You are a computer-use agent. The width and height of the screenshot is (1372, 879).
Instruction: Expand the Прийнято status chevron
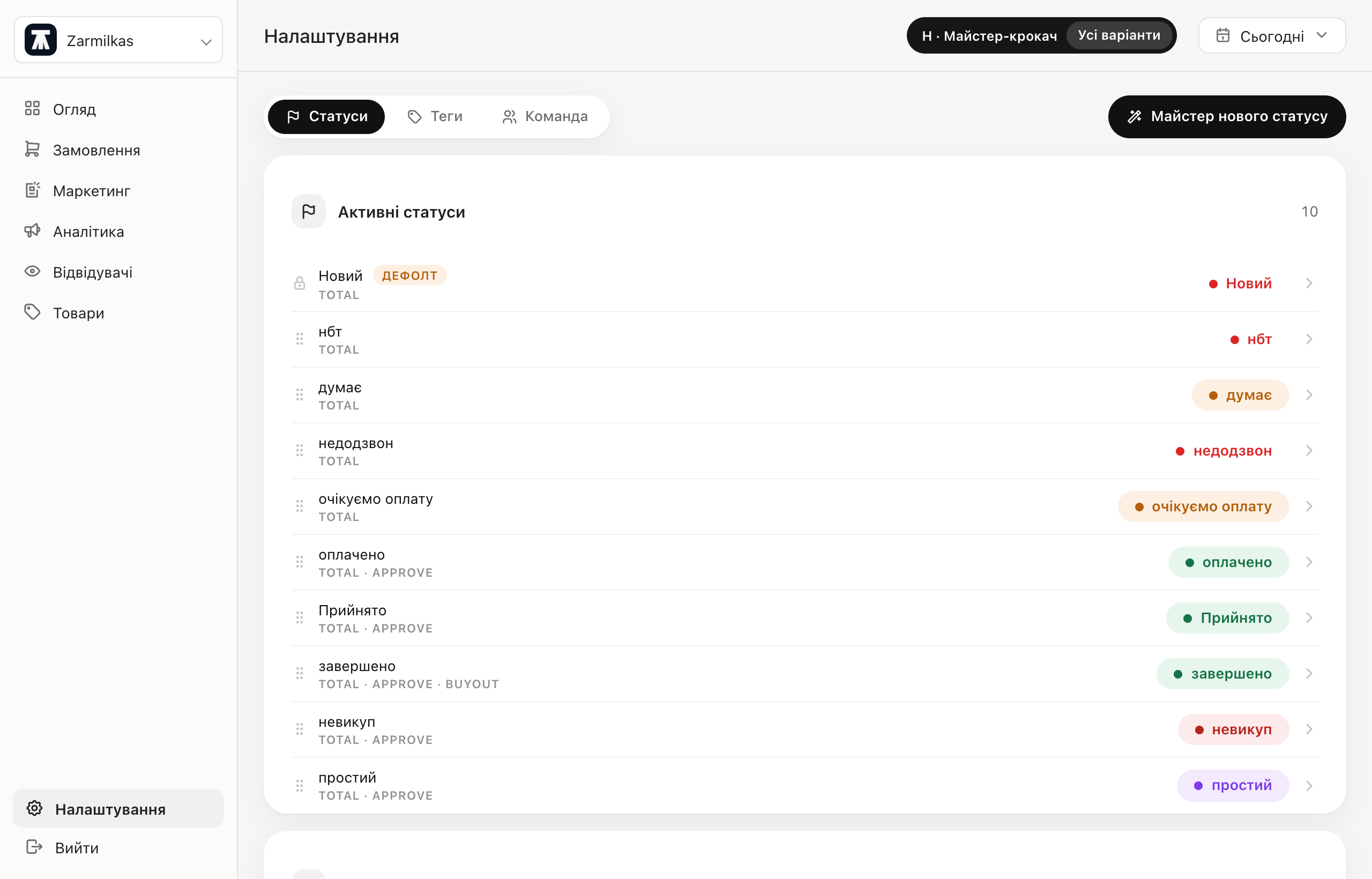click(1309, 618)
